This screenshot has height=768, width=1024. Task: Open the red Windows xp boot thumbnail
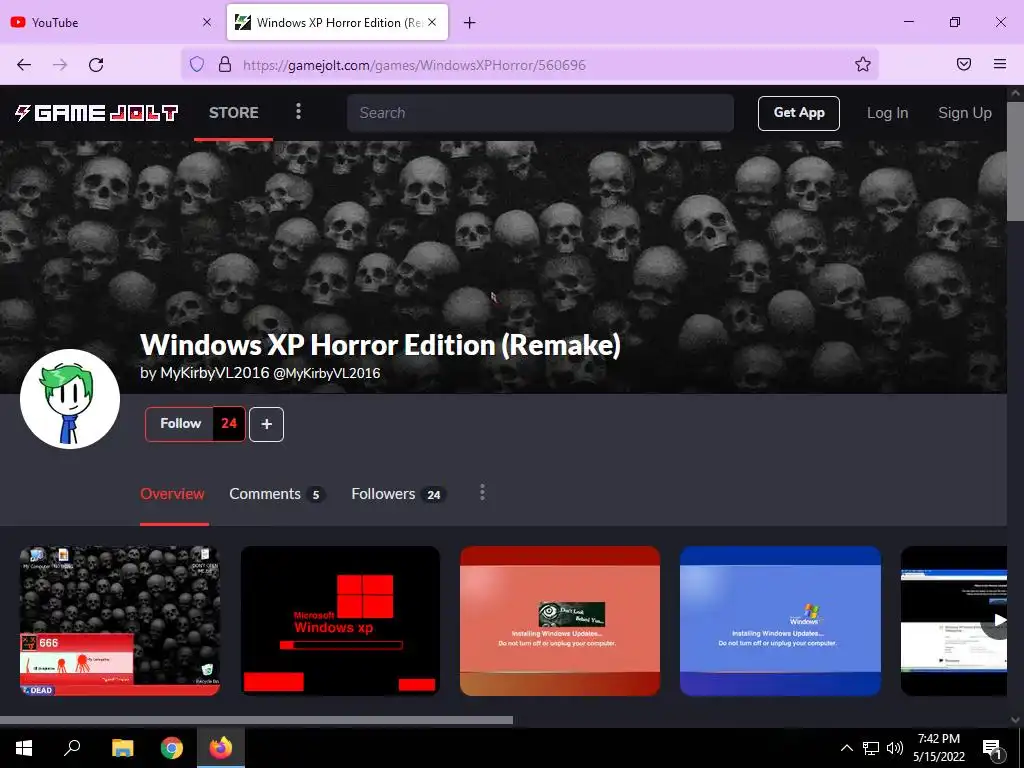coord(340,620)
